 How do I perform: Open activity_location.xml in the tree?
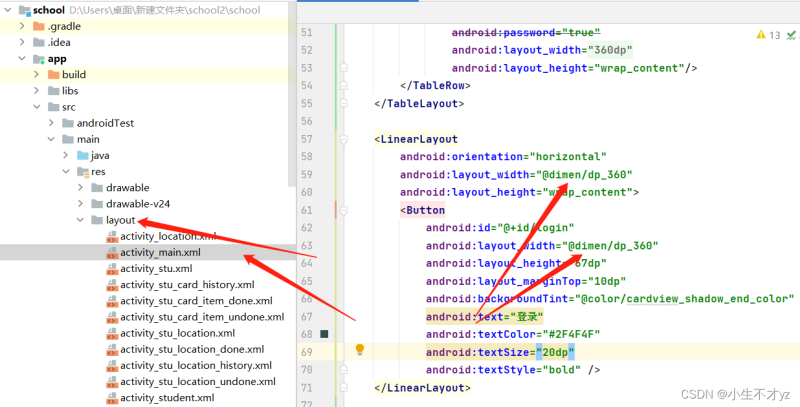click(168, 236)
